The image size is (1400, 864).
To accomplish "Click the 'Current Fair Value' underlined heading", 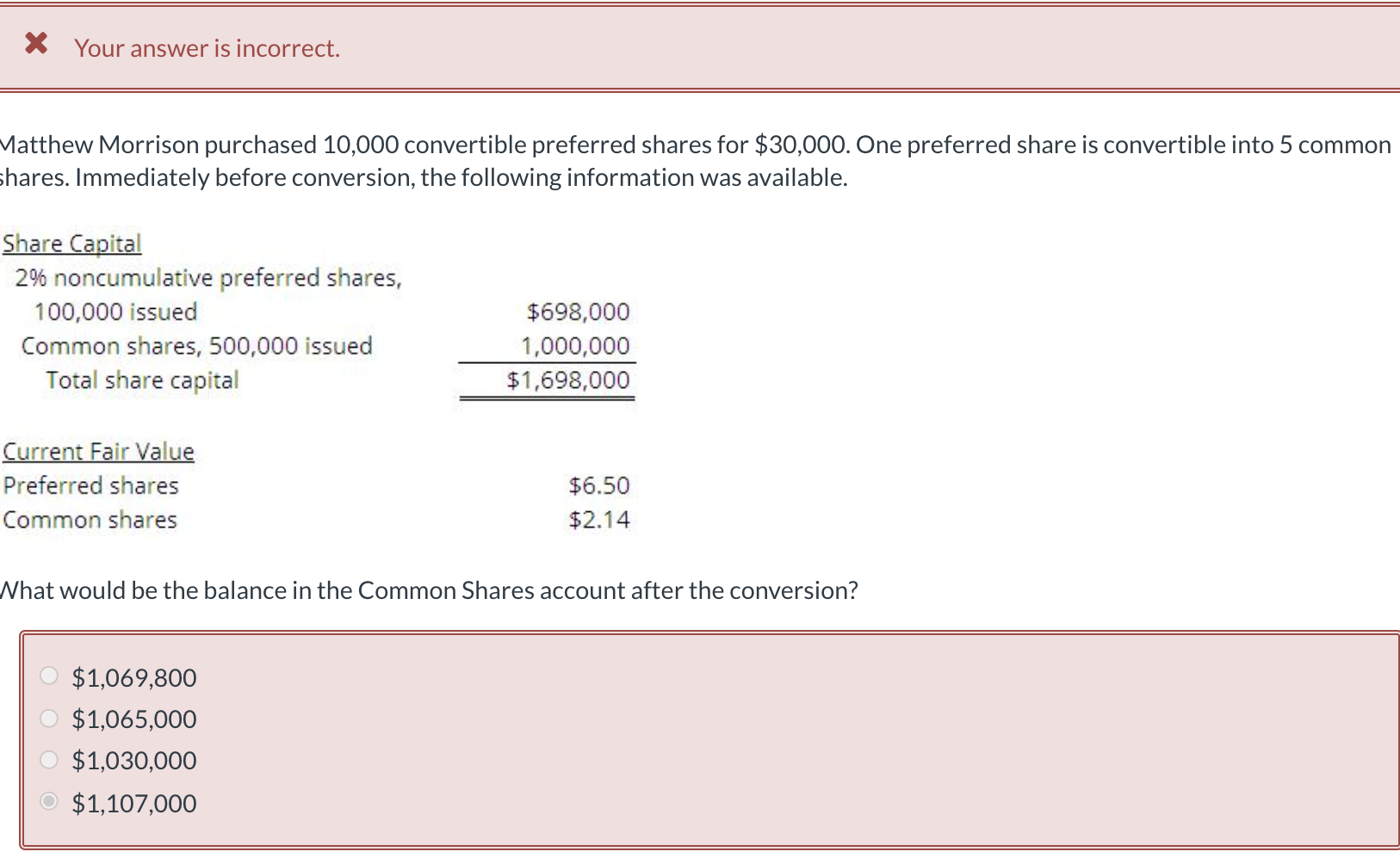I will (99, 451).
